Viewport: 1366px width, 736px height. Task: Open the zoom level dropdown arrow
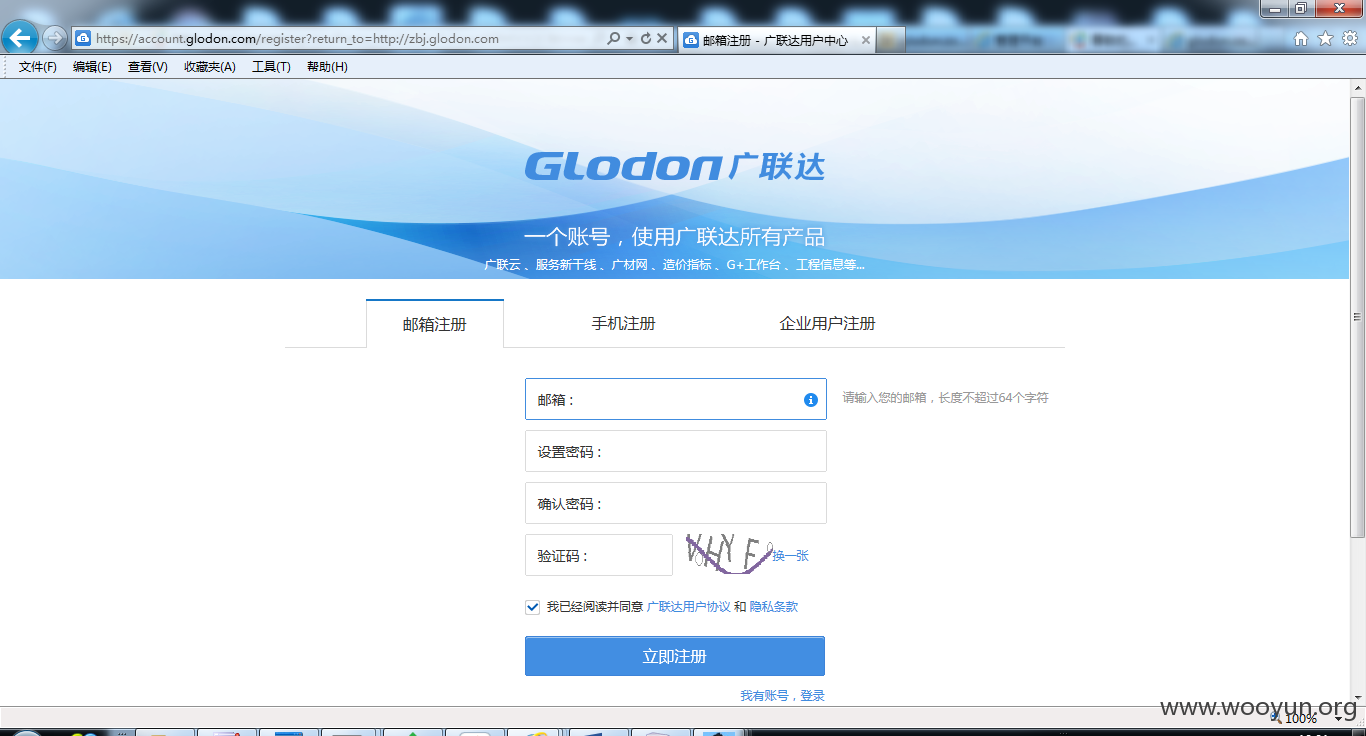pos(1340,718)
